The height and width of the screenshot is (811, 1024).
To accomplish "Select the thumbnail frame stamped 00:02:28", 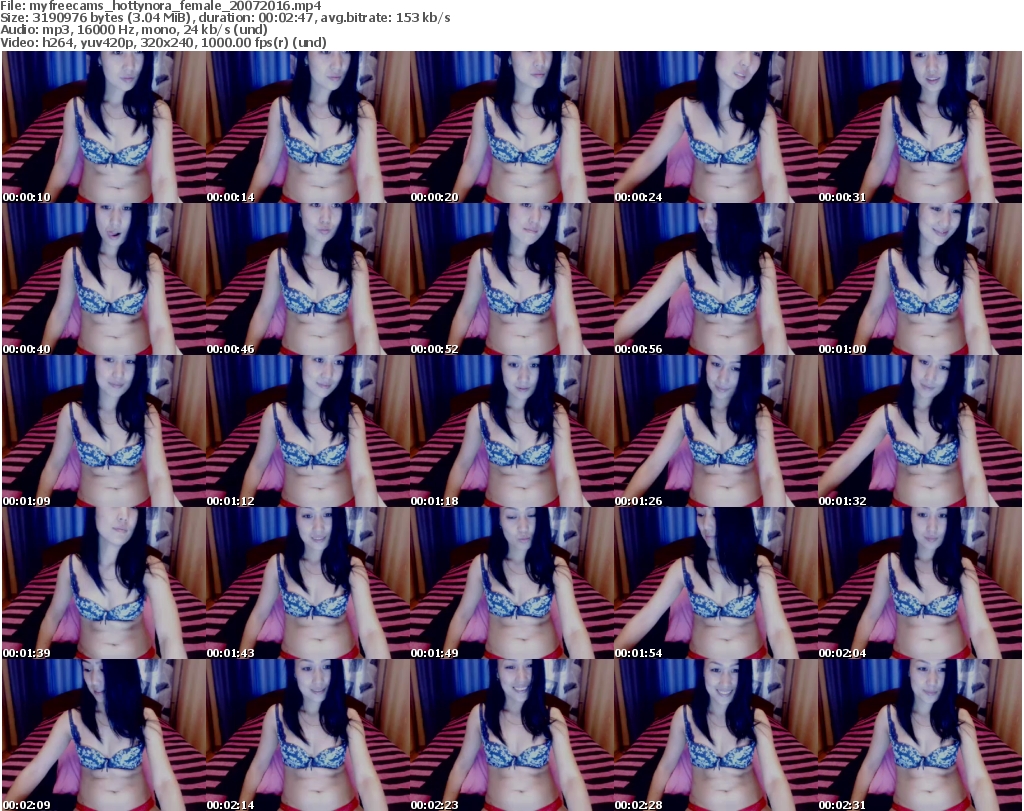I will pos(715,735).
